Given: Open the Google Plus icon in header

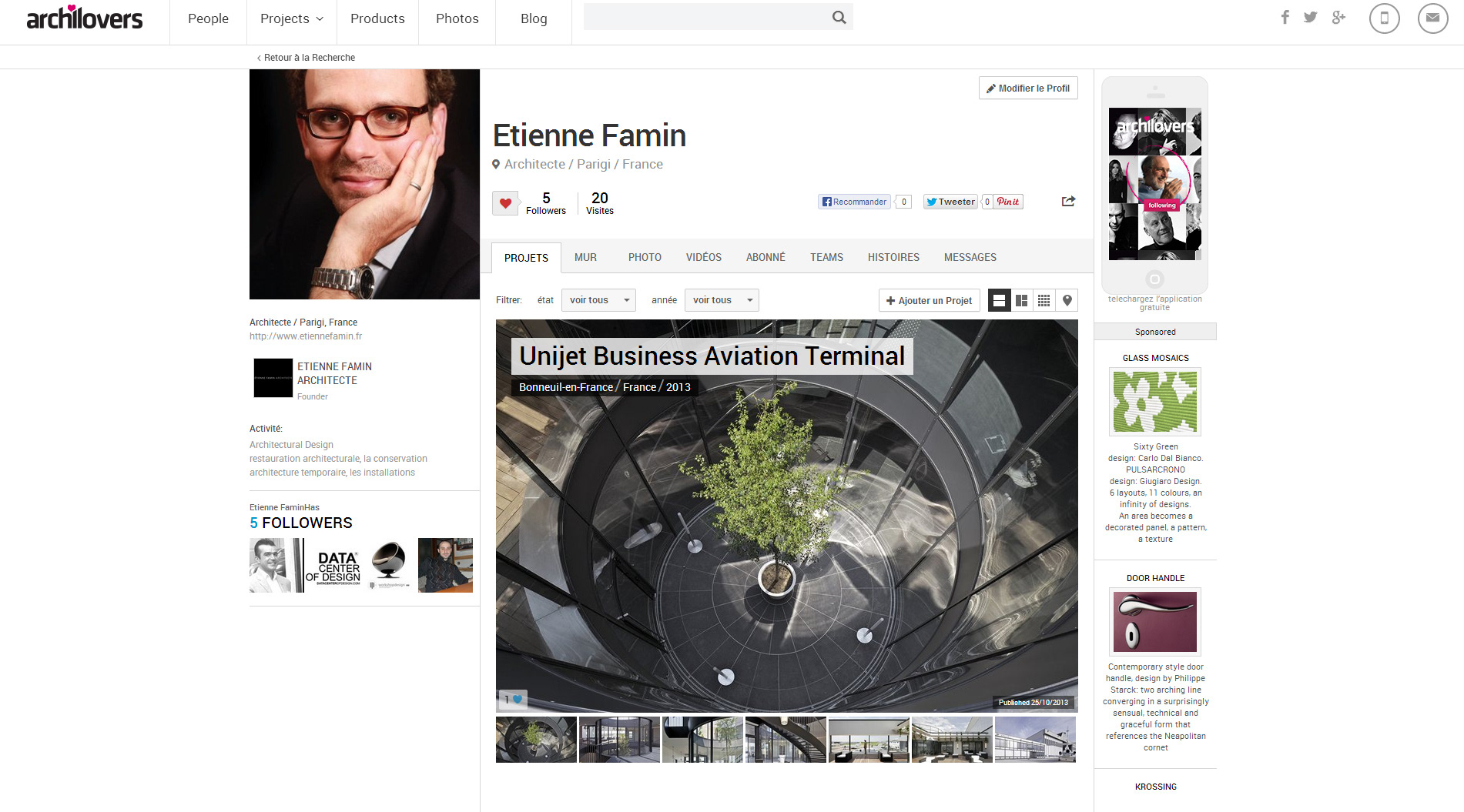Looking at the screenshot, I should click(x=1338, y=17).
